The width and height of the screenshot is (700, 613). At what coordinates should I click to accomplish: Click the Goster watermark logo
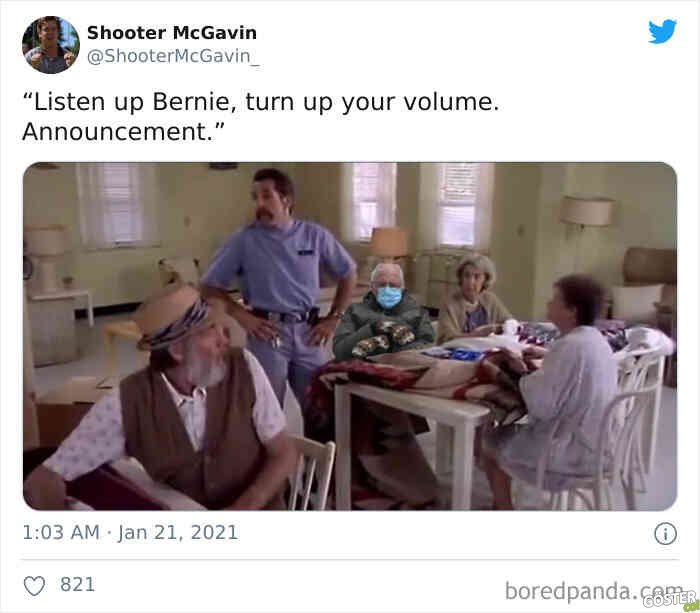pos(671,600)
